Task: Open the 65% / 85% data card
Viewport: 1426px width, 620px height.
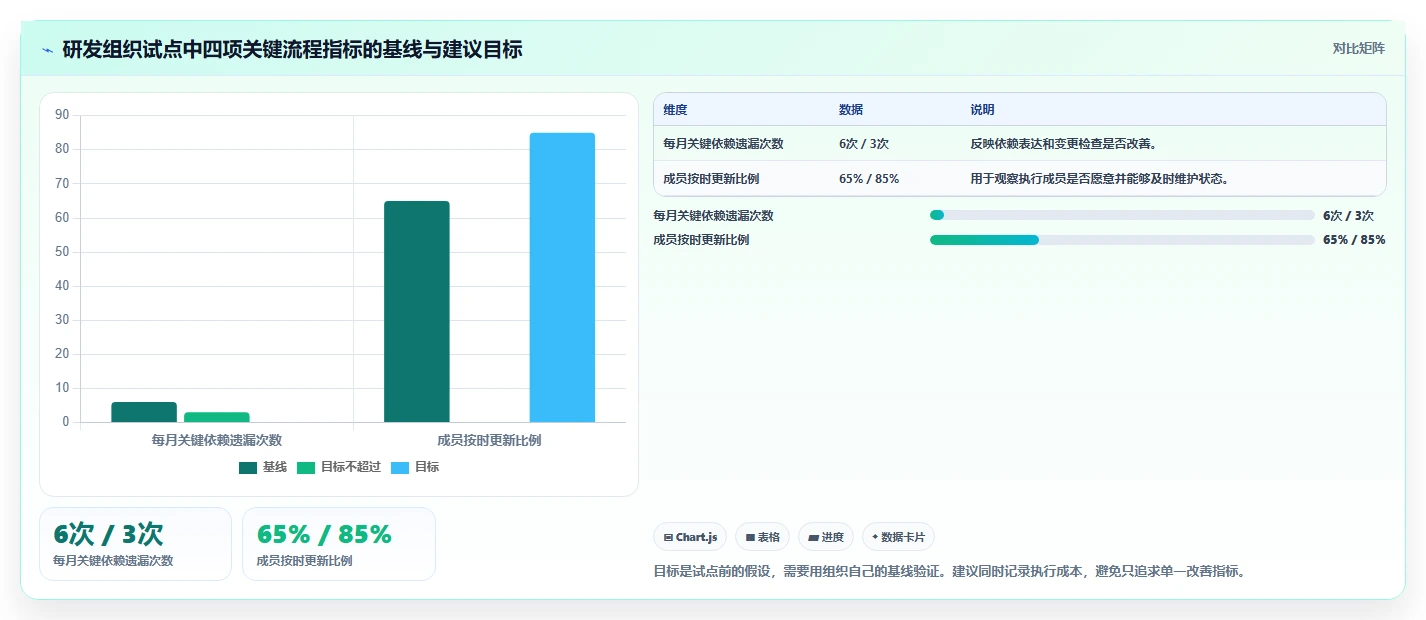Action: click(339, 544)
